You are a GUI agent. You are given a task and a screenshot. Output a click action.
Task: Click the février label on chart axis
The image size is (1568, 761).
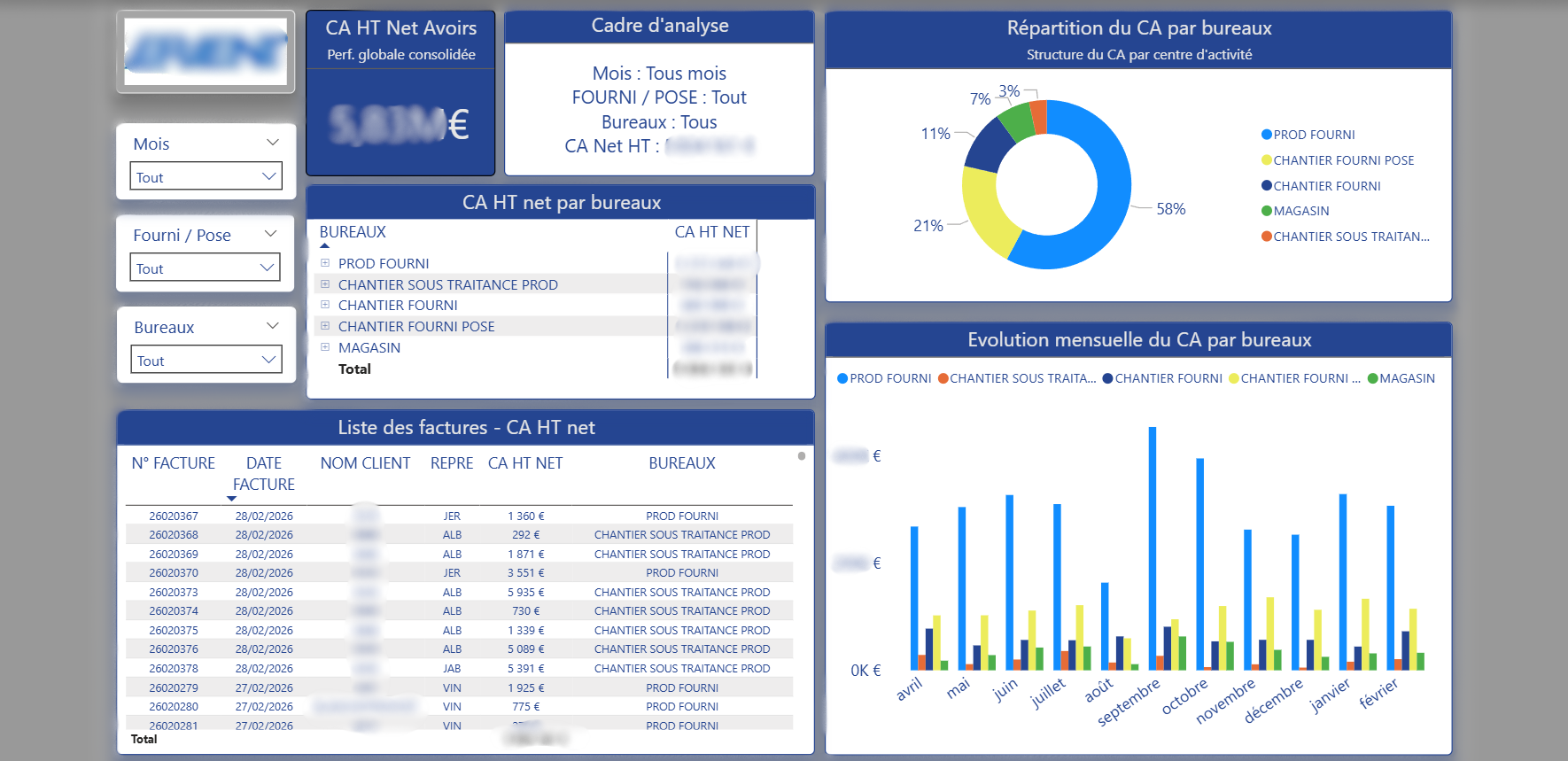pos(1378,693)
